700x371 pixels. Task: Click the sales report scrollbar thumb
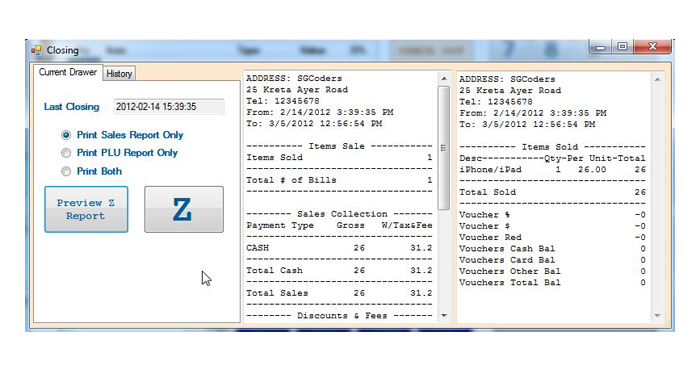click(444, 148)
